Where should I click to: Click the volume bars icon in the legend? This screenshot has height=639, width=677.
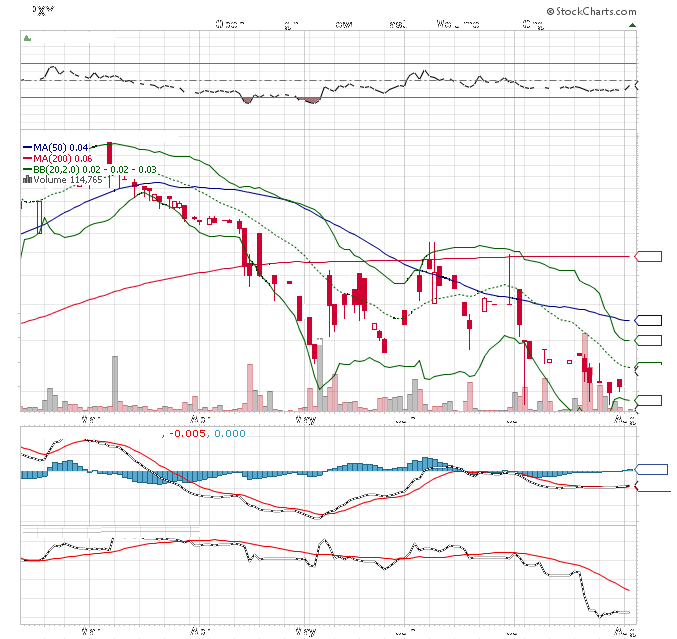pos(27,179)
